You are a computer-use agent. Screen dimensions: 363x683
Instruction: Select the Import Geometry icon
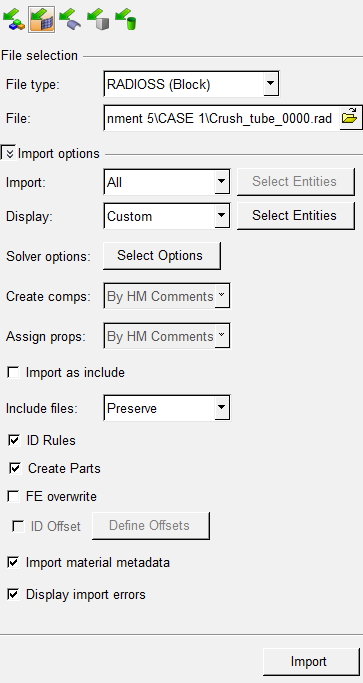coord(70,20)
